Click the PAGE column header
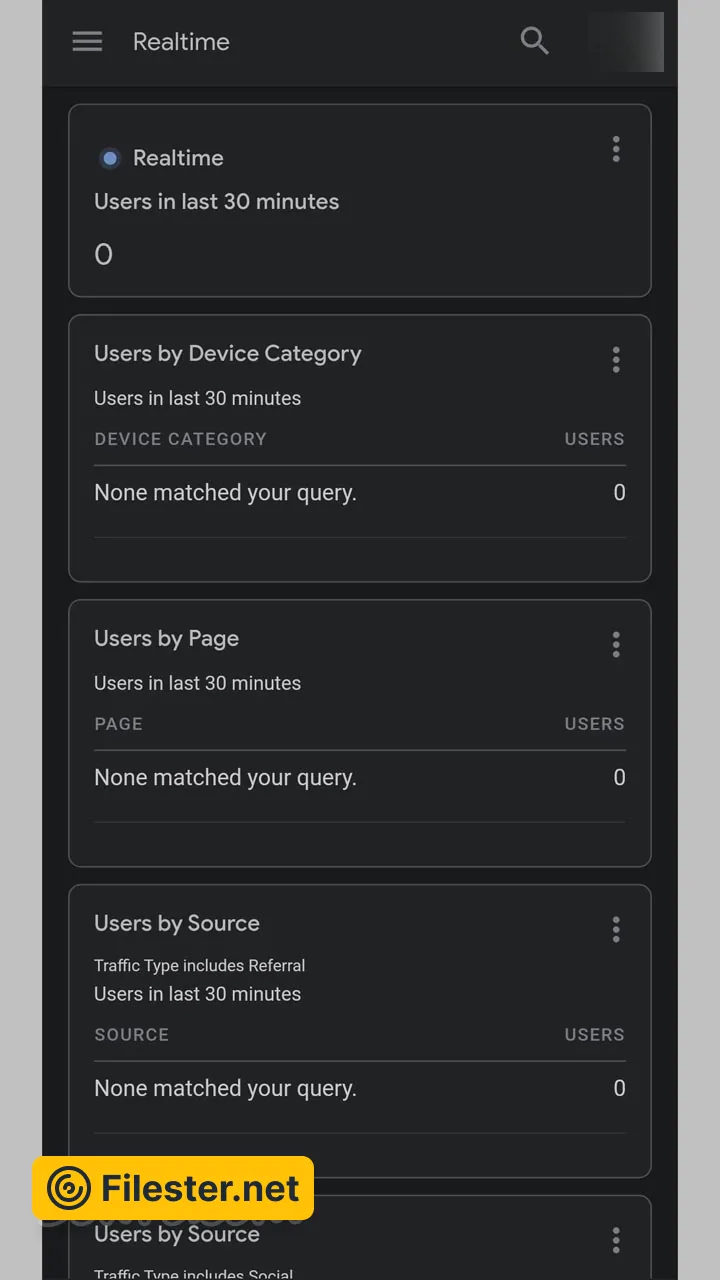Screen dimensions: 720x1280 coord(118,724)
